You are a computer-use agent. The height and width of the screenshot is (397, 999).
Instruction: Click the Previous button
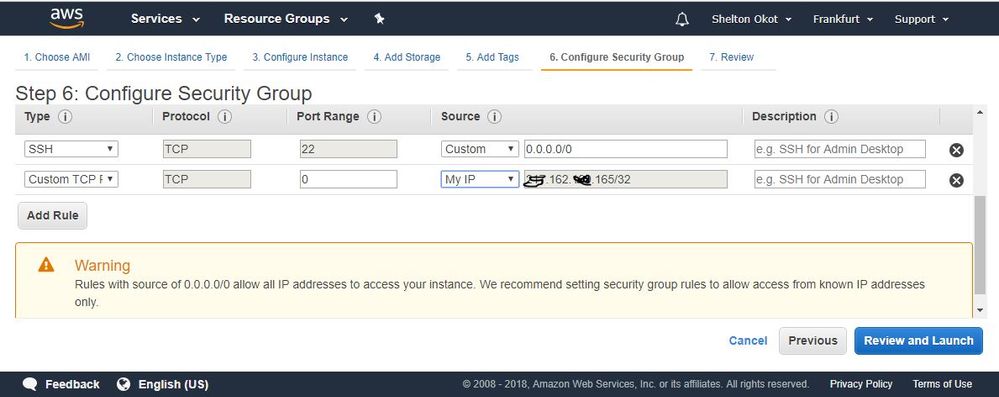click(x=812, y=341)
